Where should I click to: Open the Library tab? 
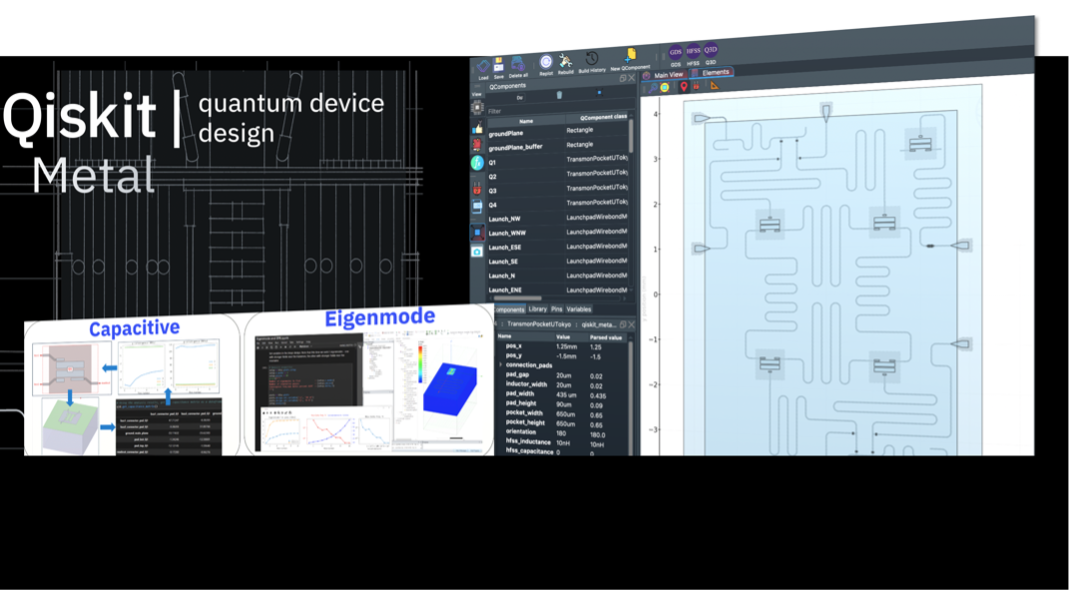pos(538,310)
